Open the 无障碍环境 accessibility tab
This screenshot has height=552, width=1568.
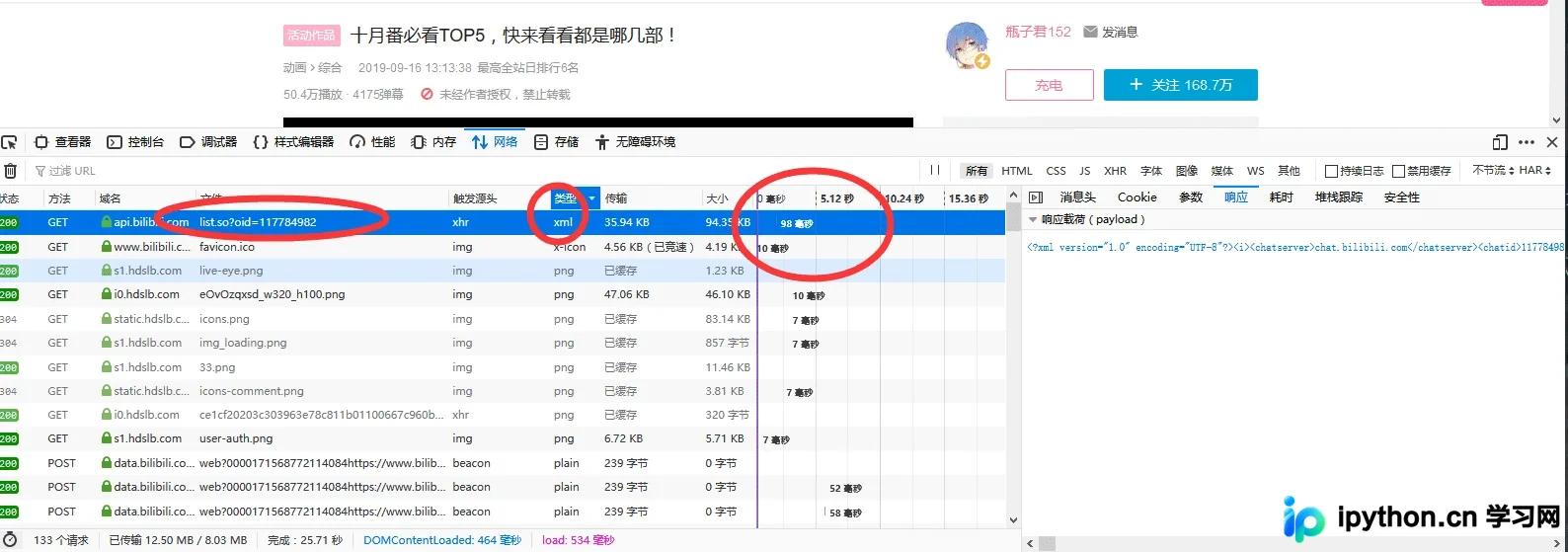point(635,142)
